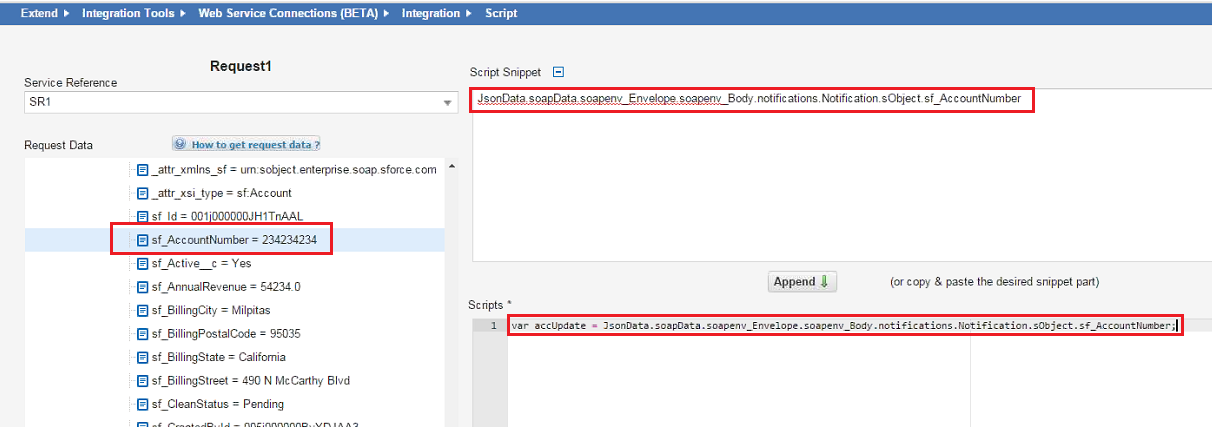Click the help icon in request data button

coord(181,145)
